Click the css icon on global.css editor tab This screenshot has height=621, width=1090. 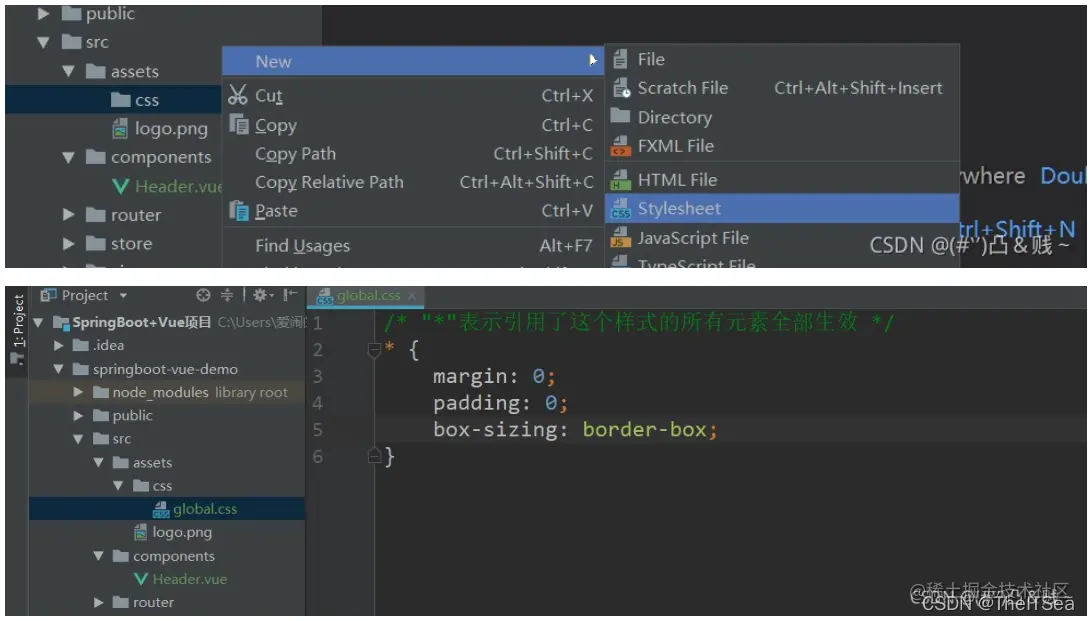[325, 296]
